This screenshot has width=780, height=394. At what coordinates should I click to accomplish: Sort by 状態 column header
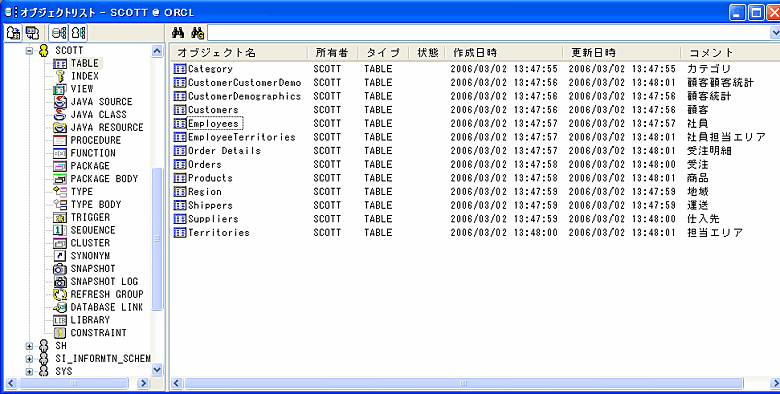point(426,53)
